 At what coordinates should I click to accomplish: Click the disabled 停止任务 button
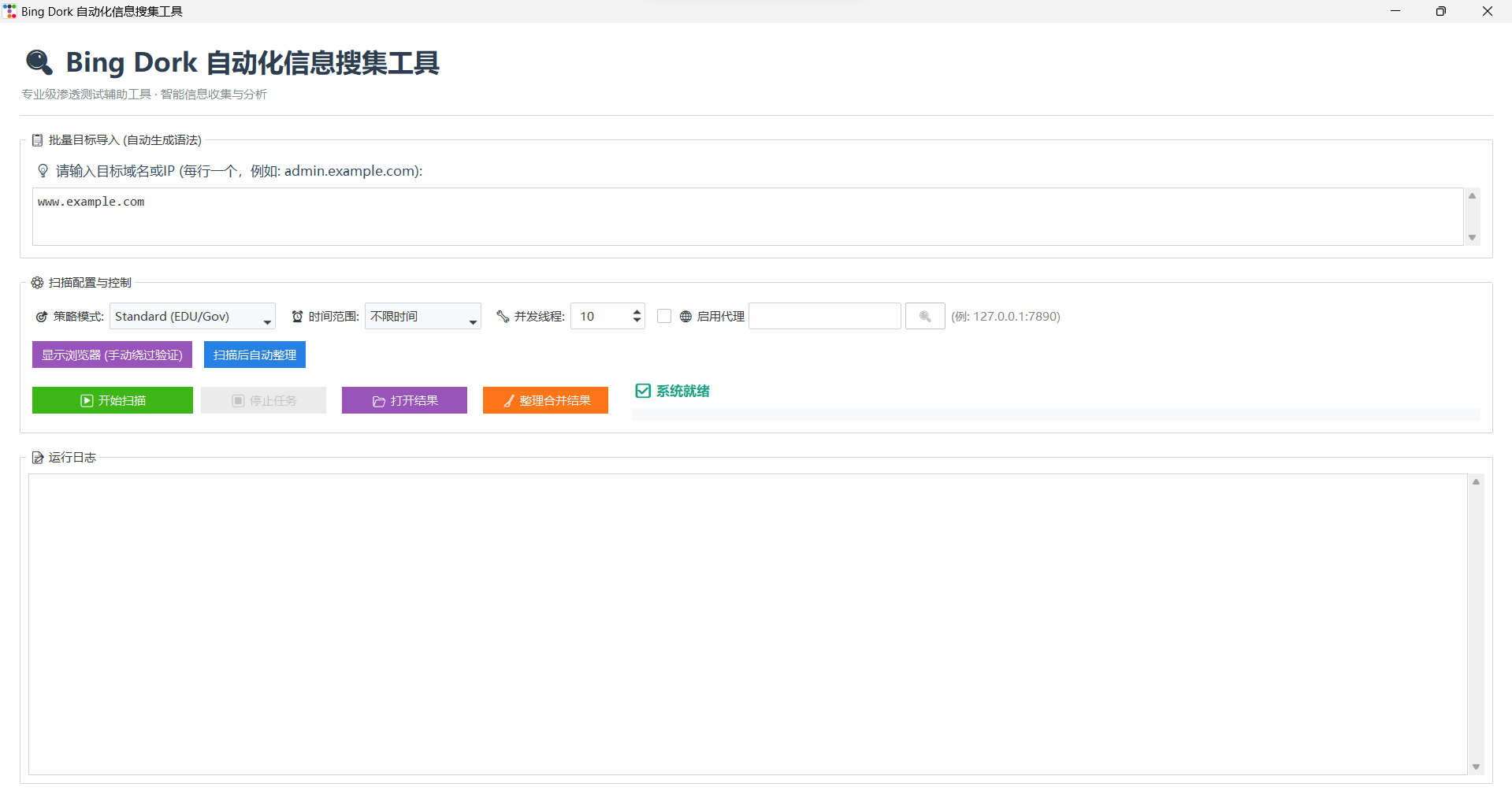tap(263, 400)
